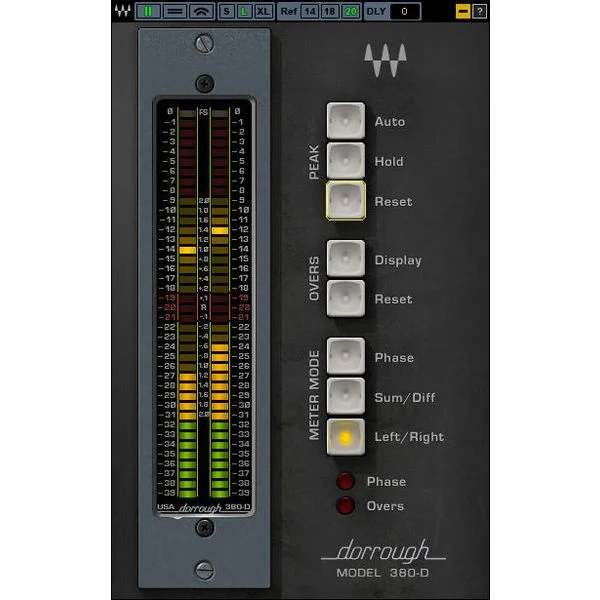Image resolution: width=600 pixels, height=600 pixels.
Task: Click the METER MODE vertical label
Action: click(x=314, y=395)
